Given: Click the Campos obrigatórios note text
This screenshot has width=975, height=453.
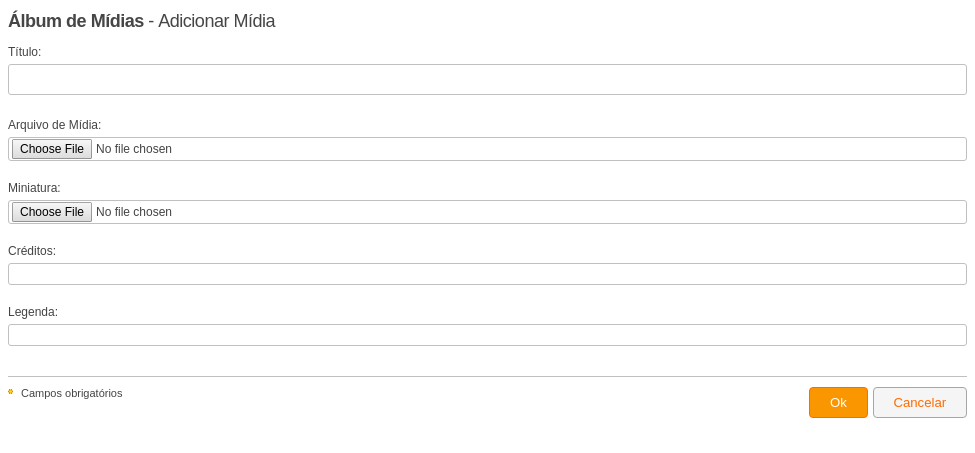Looking at the screenshot, I should [x=72, y=393].
